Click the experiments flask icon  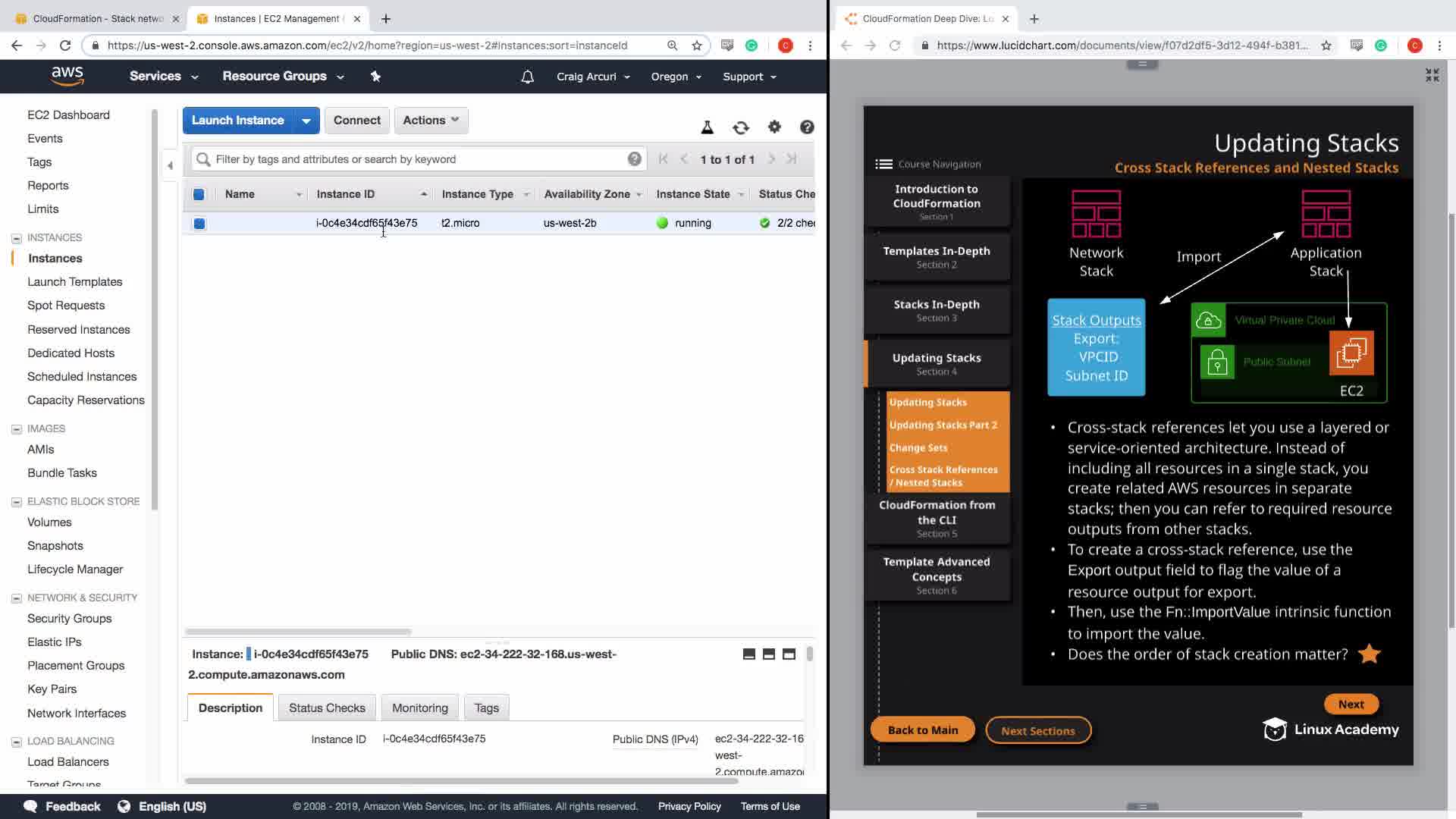coord(707,127)
